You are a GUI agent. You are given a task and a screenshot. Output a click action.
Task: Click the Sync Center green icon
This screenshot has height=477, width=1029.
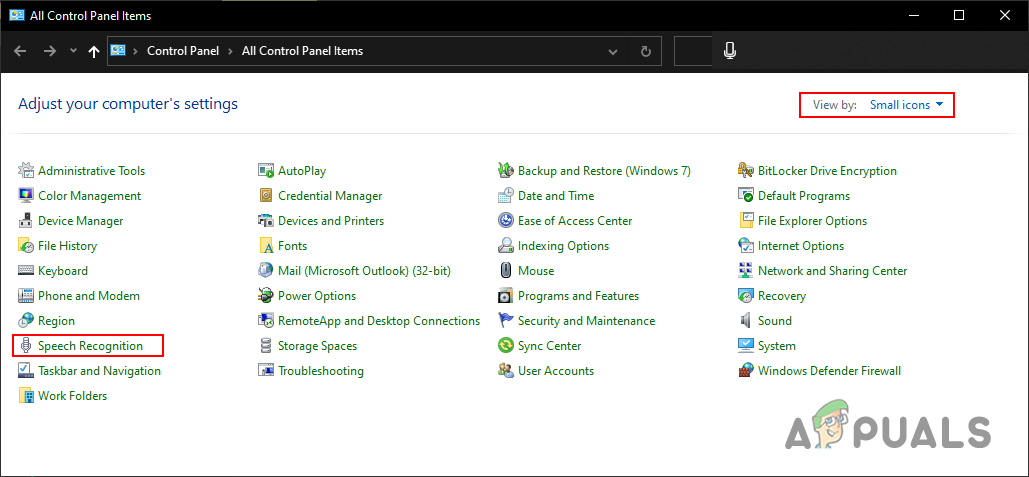tap(506, 346)
